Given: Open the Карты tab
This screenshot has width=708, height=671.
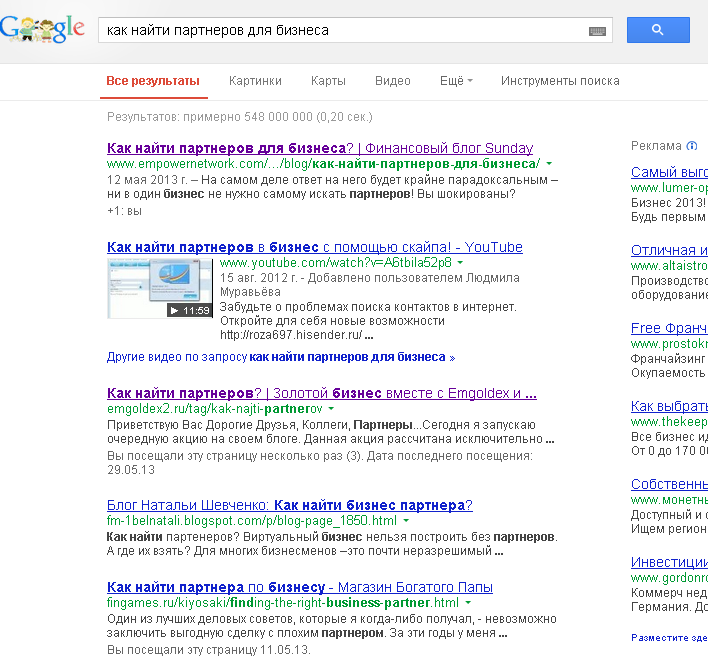Looking at the screenshot, I should tap(328, 81).
